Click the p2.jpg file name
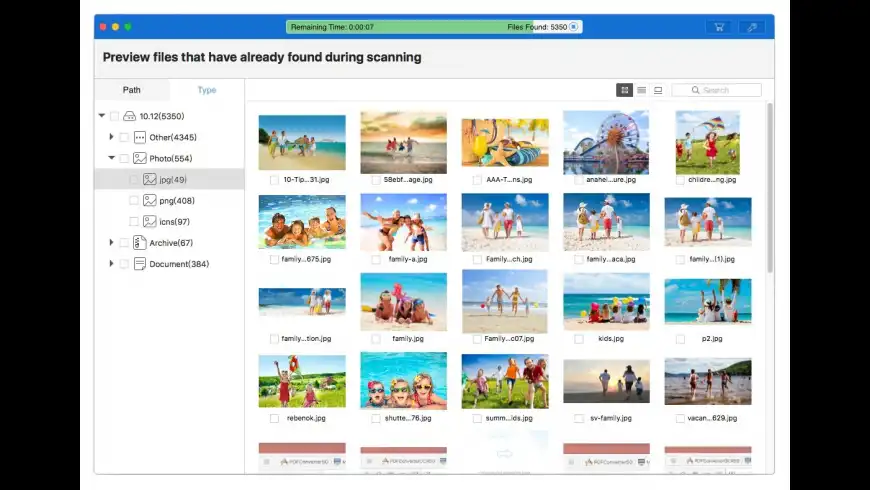 click(712, 339)
